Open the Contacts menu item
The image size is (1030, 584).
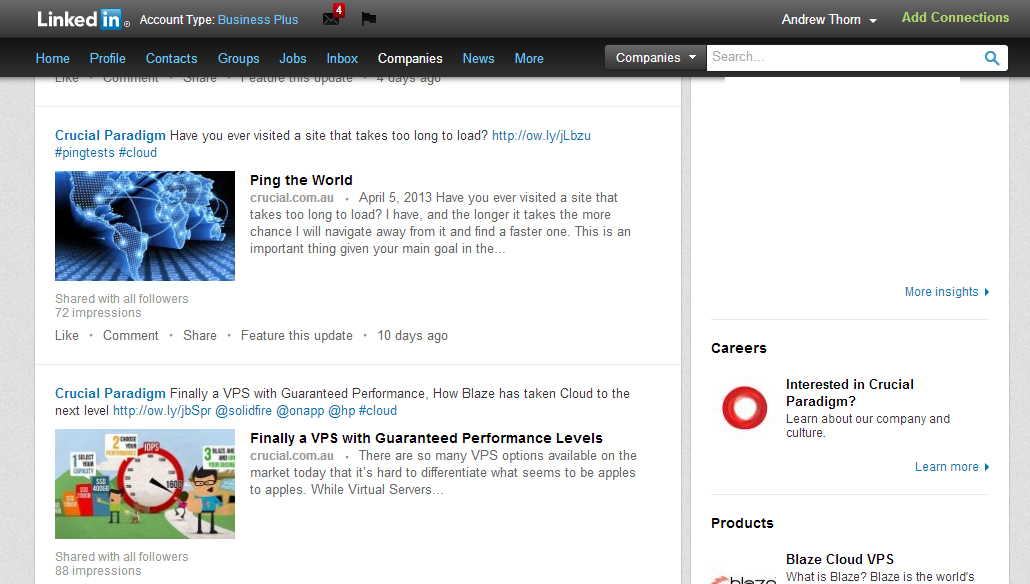(171, 58)
